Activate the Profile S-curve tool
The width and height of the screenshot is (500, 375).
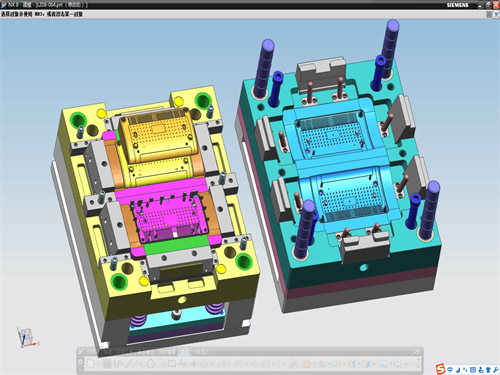118,363
